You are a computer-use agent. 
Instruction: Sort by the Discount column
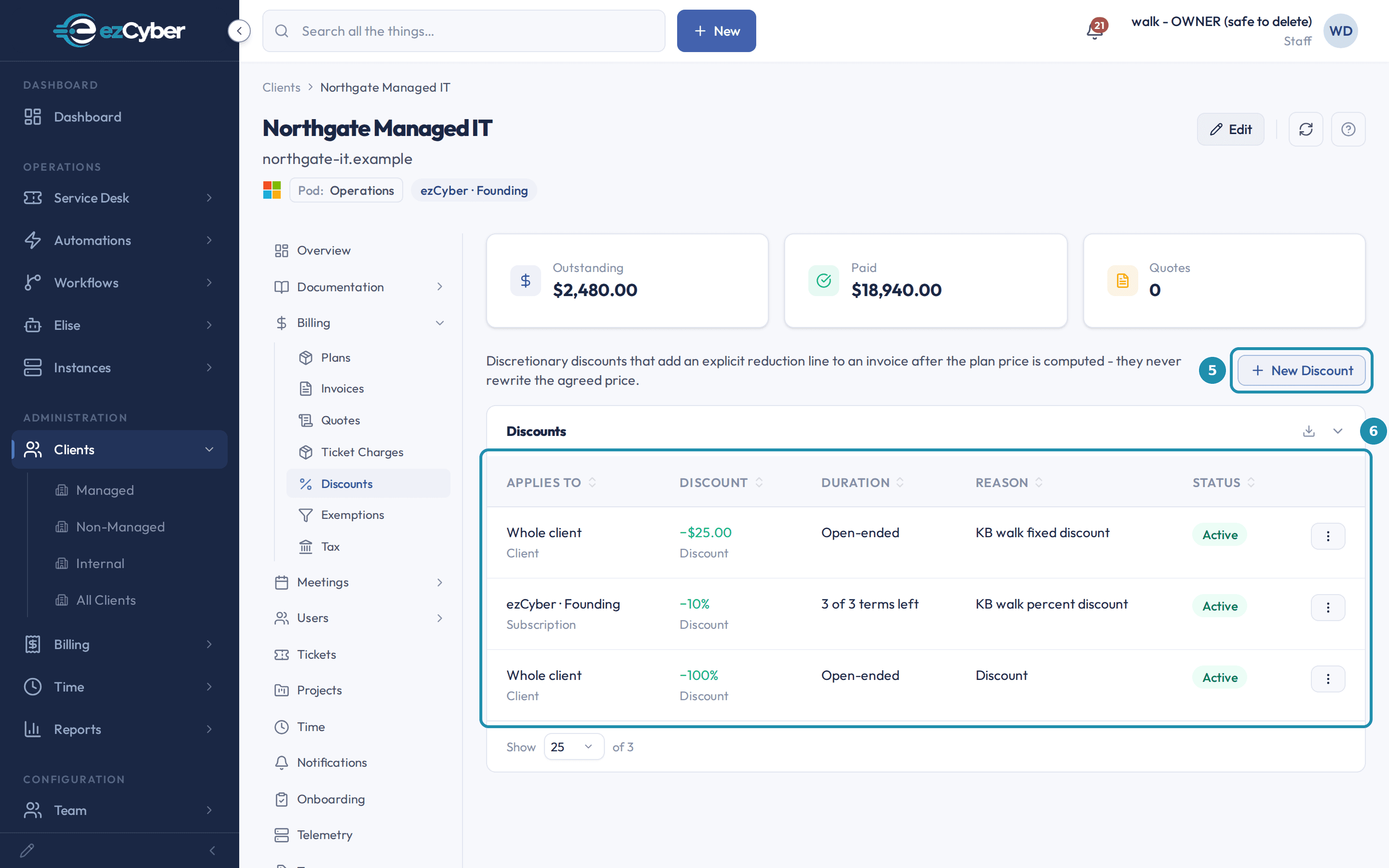721,483
